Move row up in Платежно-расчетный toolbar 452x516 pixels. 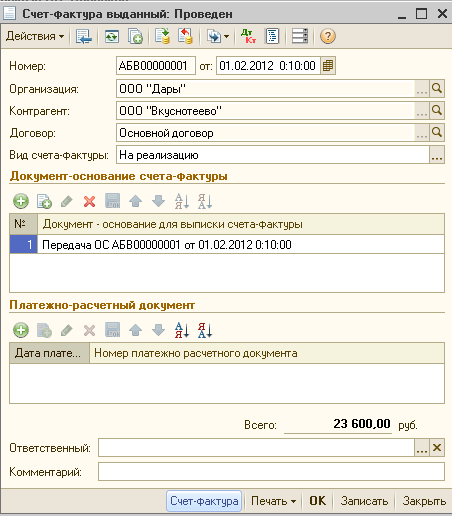[x=136, y=330]
